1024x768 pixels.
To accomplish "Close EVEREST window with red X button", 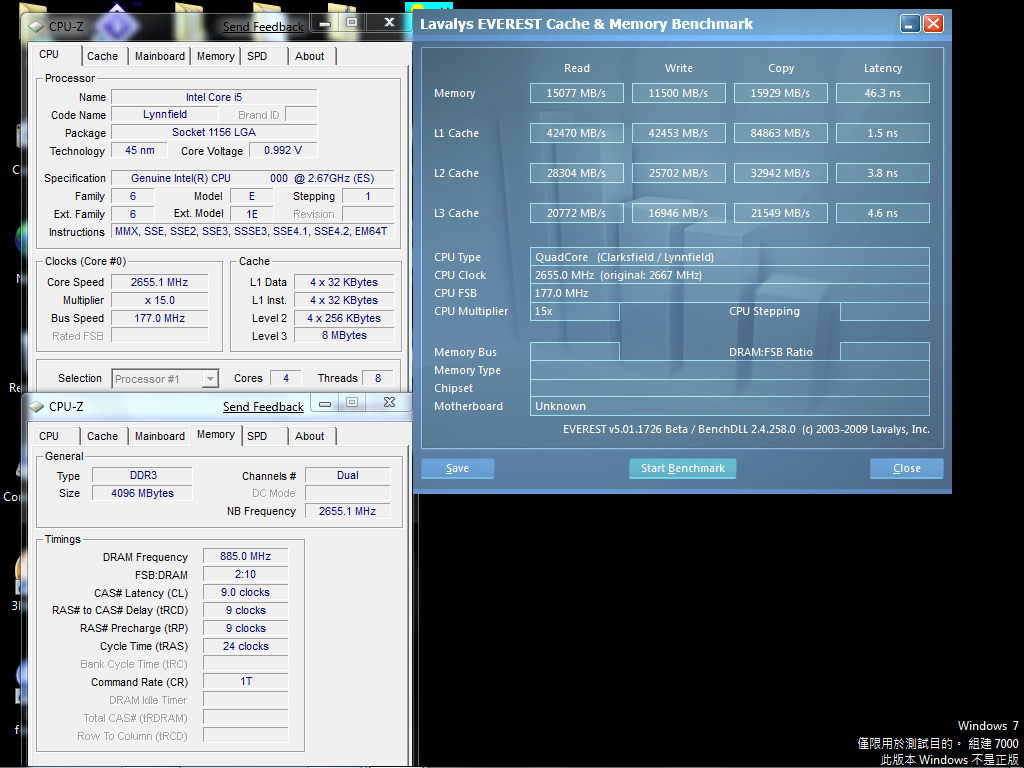I will point(933,24).
